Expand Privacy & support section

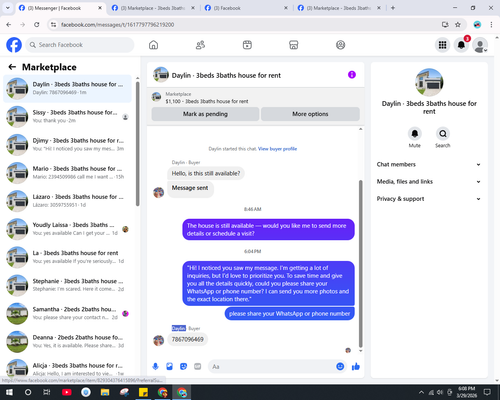pyautogui.click(x=429, y=199)
